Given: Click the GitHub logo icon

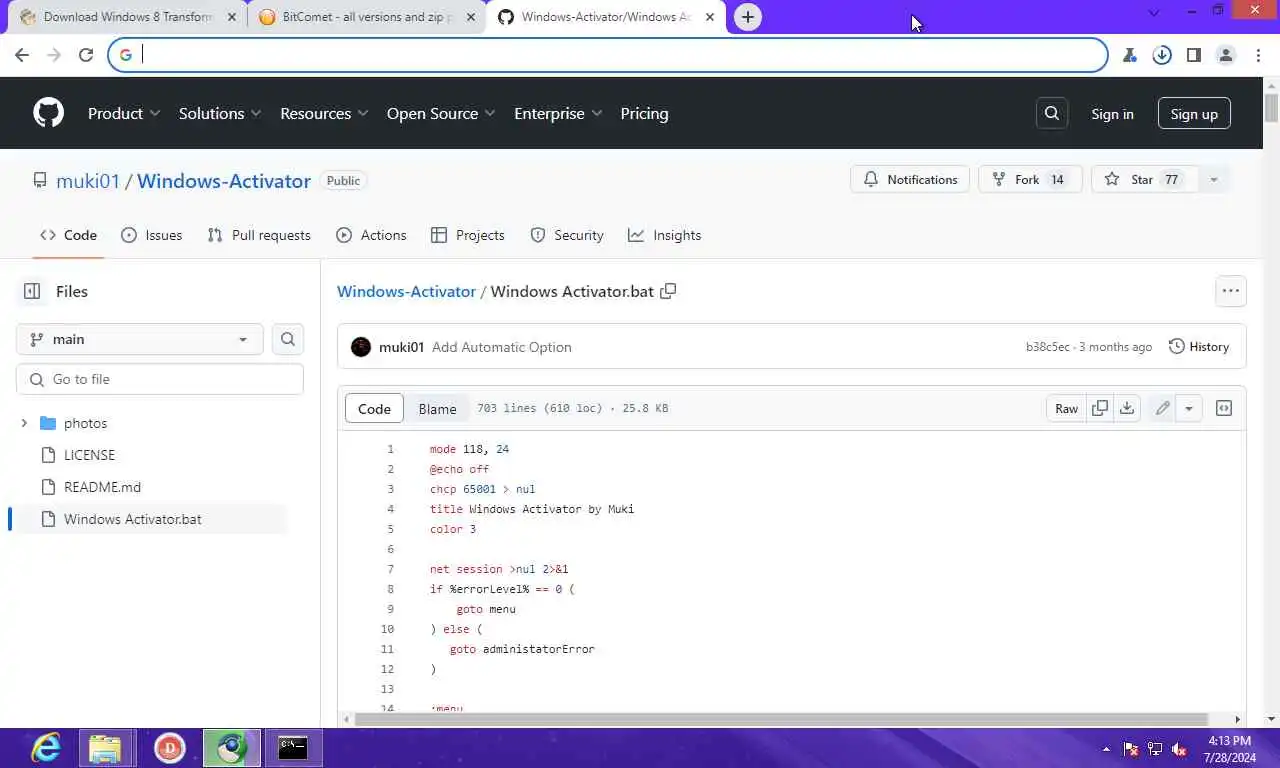Looking at the screenshot, I should pyautogui.click(x=48, y=113).
